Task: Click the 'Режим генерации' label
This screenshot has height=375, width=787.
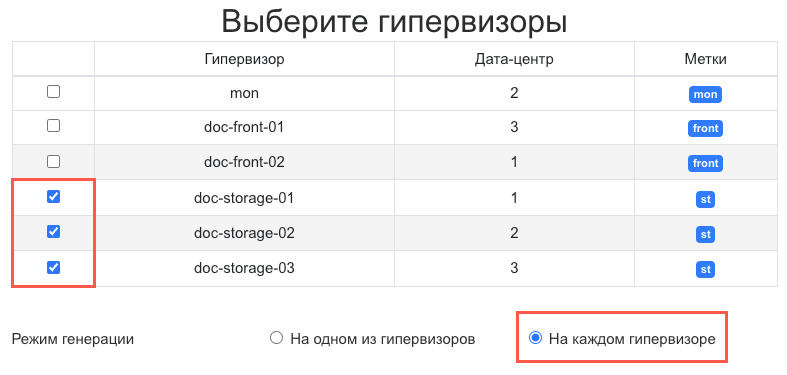Action: pos(73,339)
